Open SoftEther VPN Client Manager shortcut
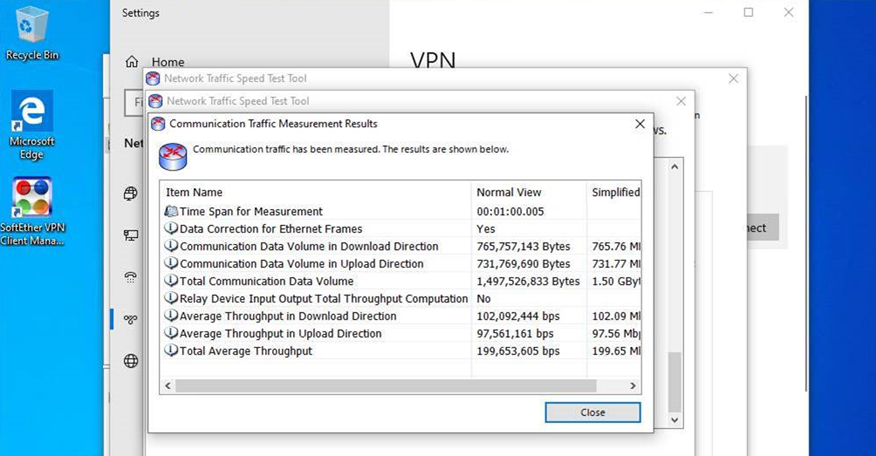The width and height of the screenshot is (876, 456). pos(32,212)
